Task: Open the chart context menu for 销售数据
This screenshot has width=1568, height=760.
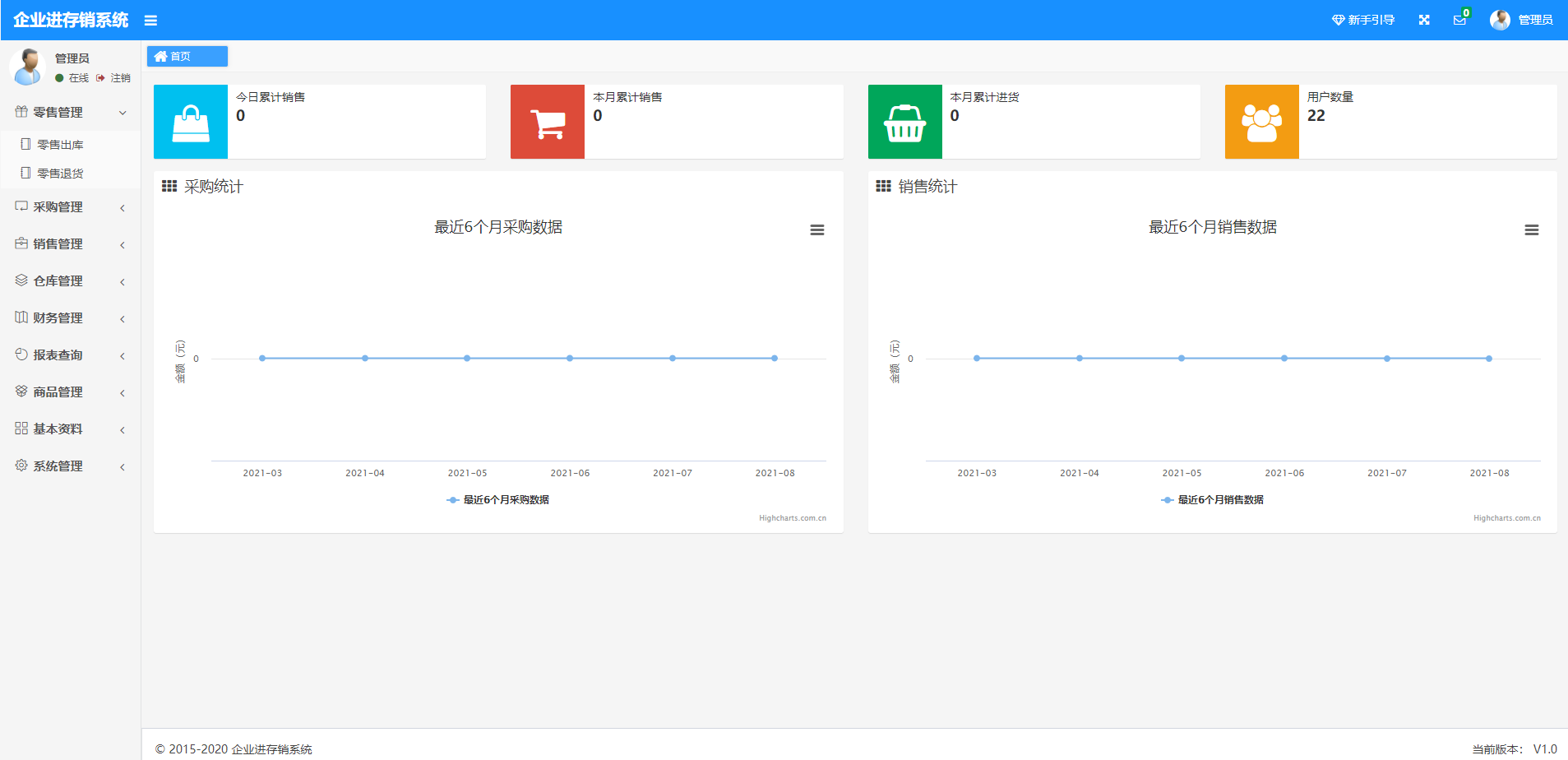Action: click(1532, 230)
